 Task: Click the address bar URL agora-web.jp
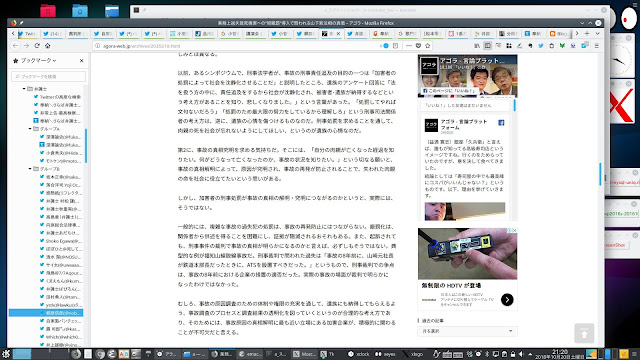point(141,46)
